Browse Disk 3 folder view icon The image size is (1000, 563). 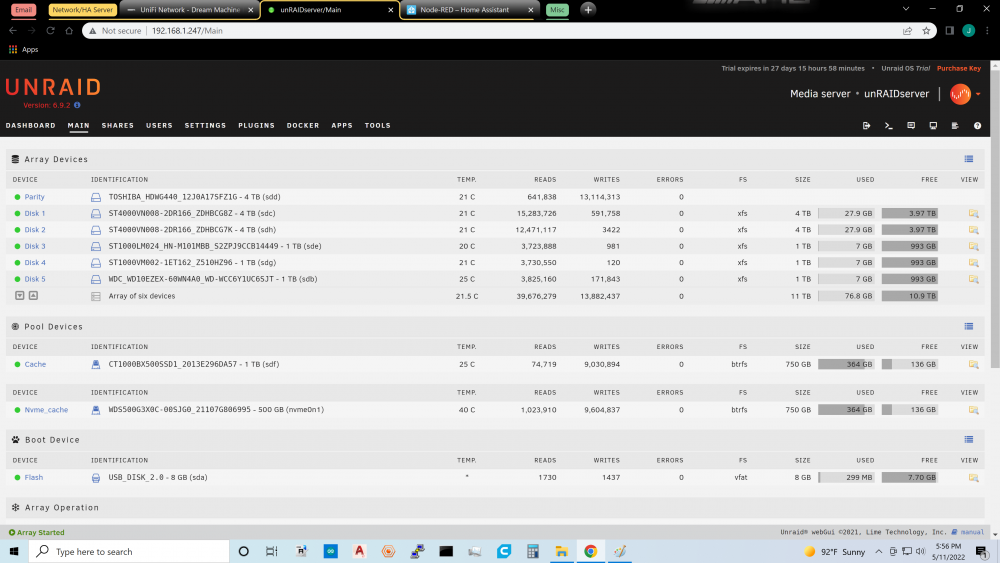point(973,246)
